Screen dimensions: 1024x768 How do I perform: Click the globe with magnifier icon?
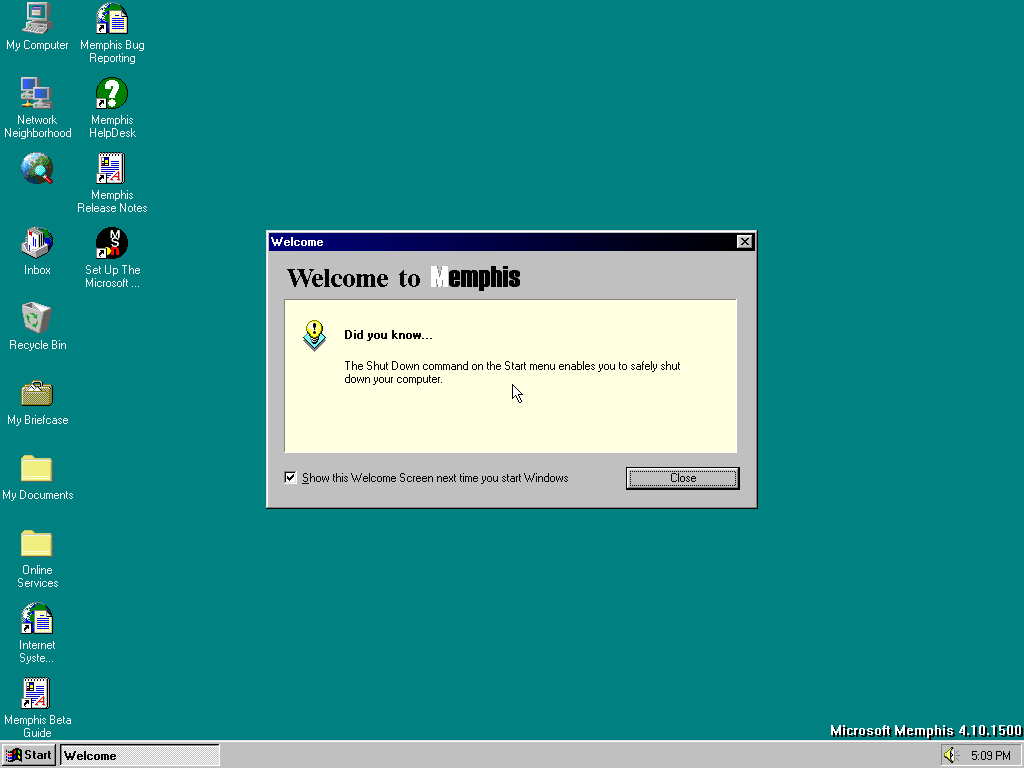click(37, 169)
